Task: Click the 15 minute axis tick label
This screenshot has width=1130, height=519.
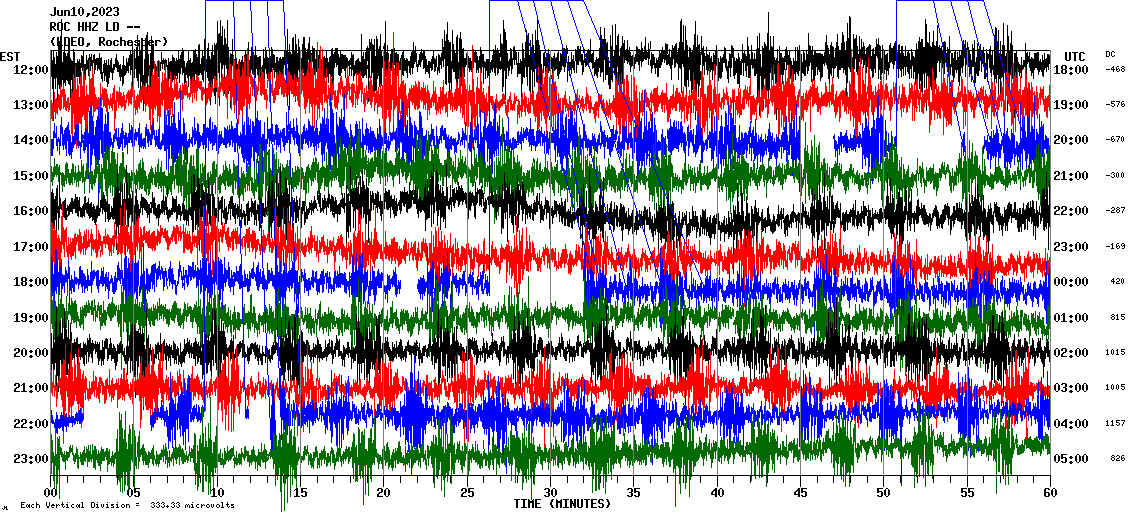Action: point(301,492)
